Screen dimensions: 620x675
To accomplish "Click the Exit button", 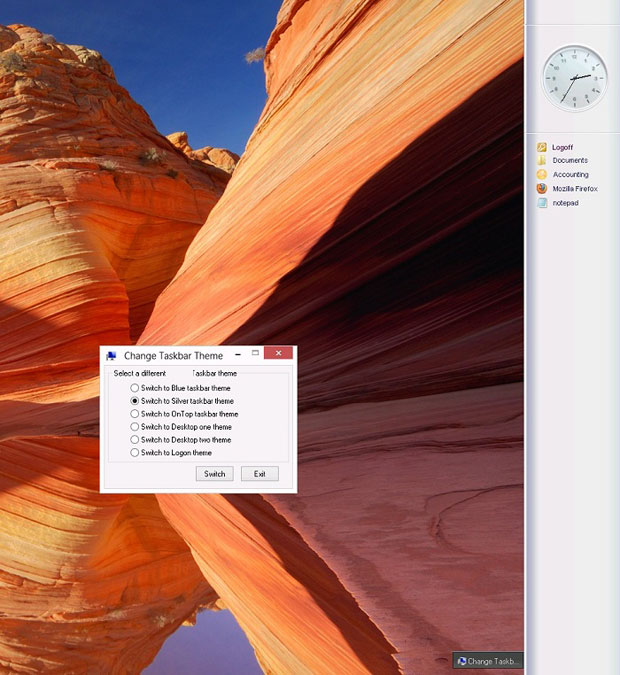I will point(260,474).
